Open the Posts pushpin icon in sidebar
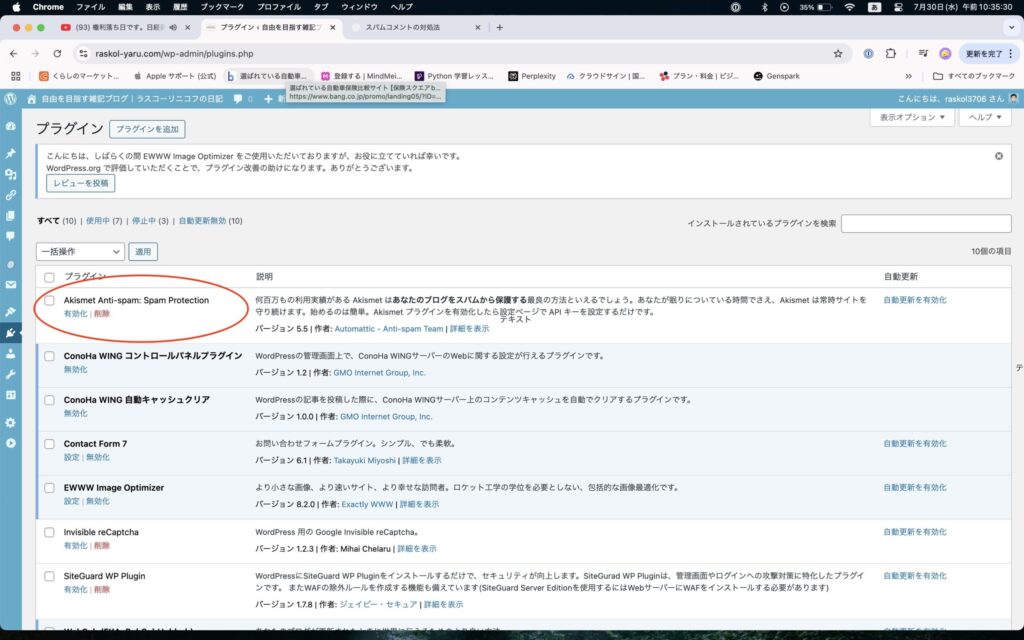The height and width of the screenshot is (640, 1024). pos(10,153)
